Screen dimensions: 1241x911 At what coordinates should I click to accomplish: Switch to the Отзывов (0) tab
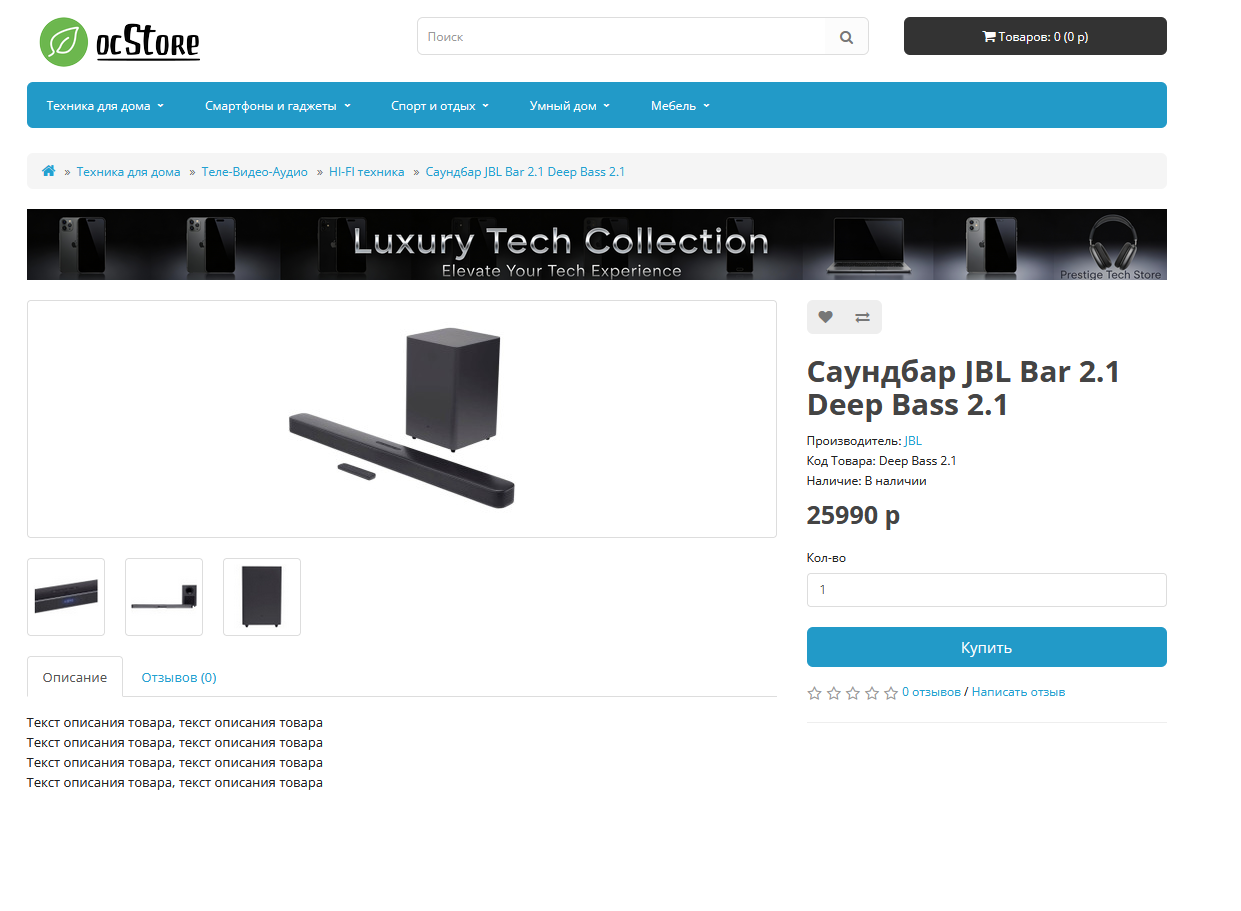click(179, 677)
